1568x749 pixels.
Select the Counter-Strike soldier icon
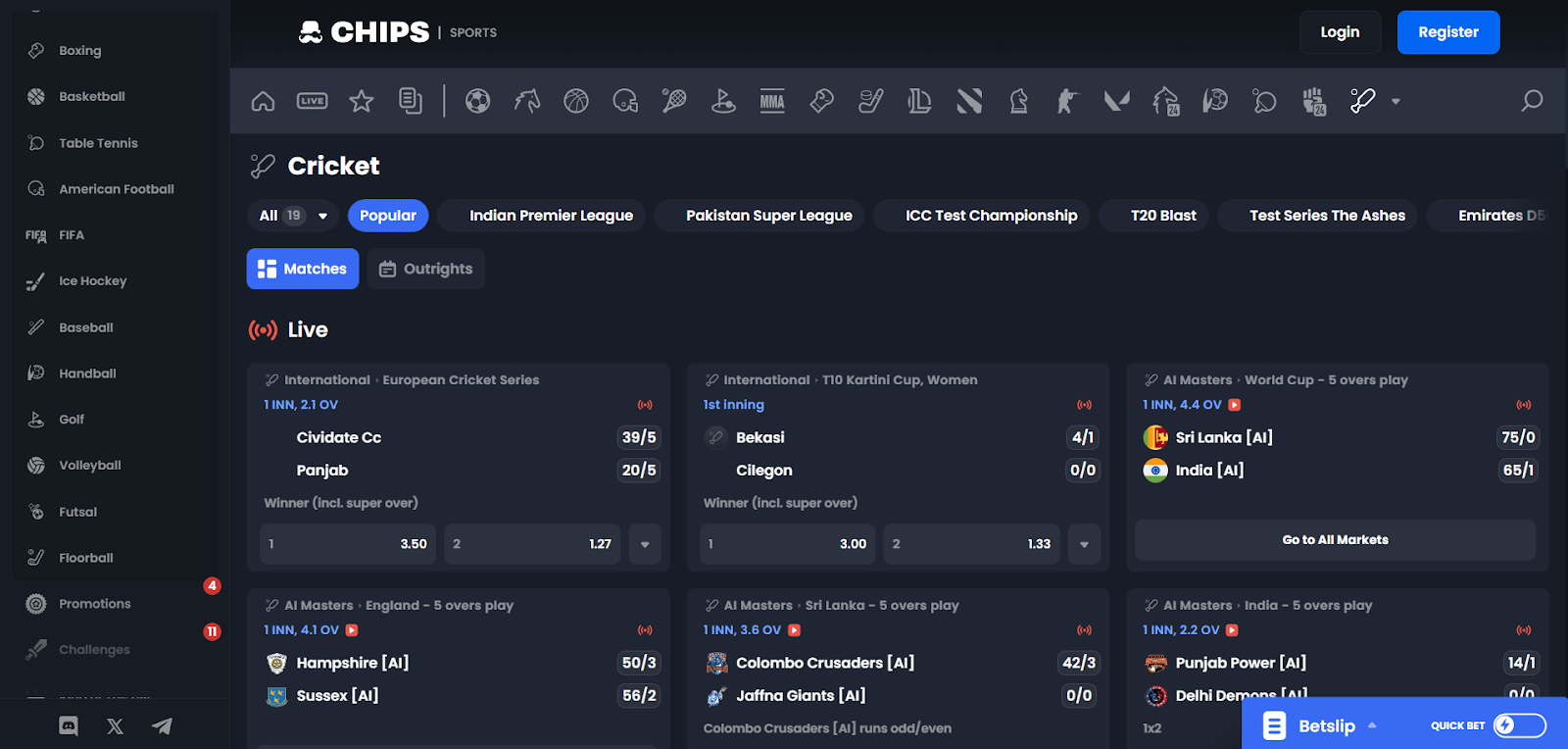[x=1067, y=101]
